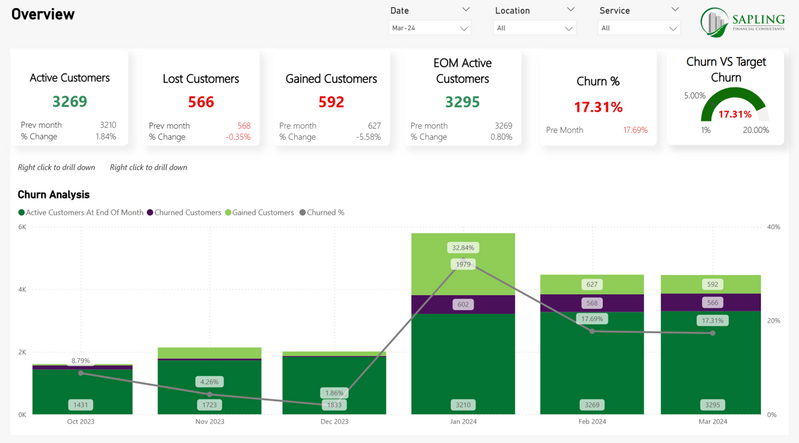Select the Active Customers KPI card

[69, 100]
